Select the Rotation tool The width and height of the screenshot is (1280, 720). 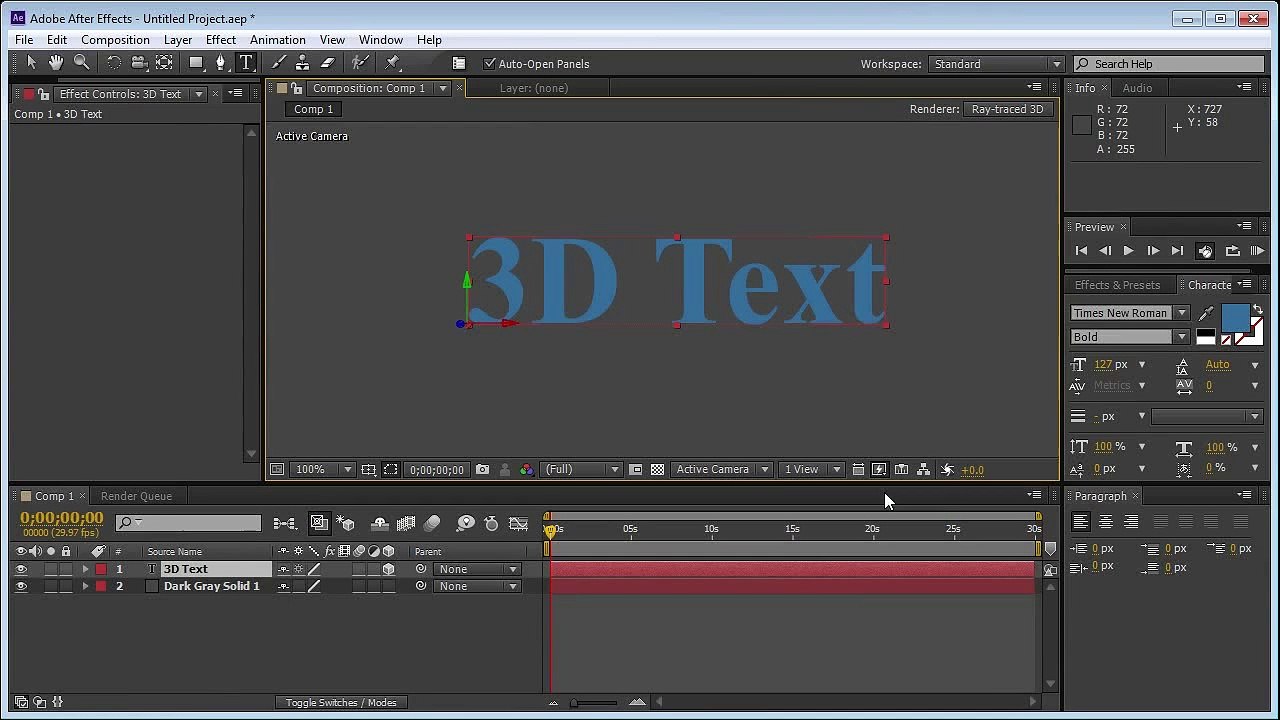[x=114, y=63]
